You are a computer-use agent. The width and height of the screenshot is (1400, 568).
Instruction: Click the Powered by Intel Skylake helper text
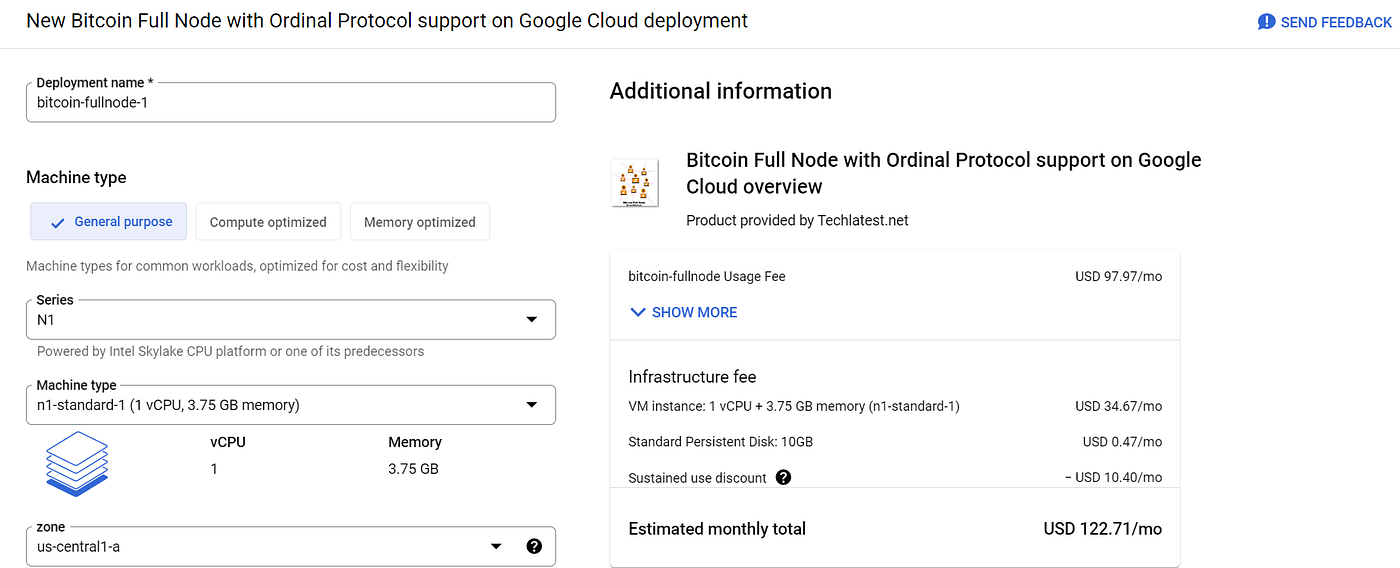230,351
